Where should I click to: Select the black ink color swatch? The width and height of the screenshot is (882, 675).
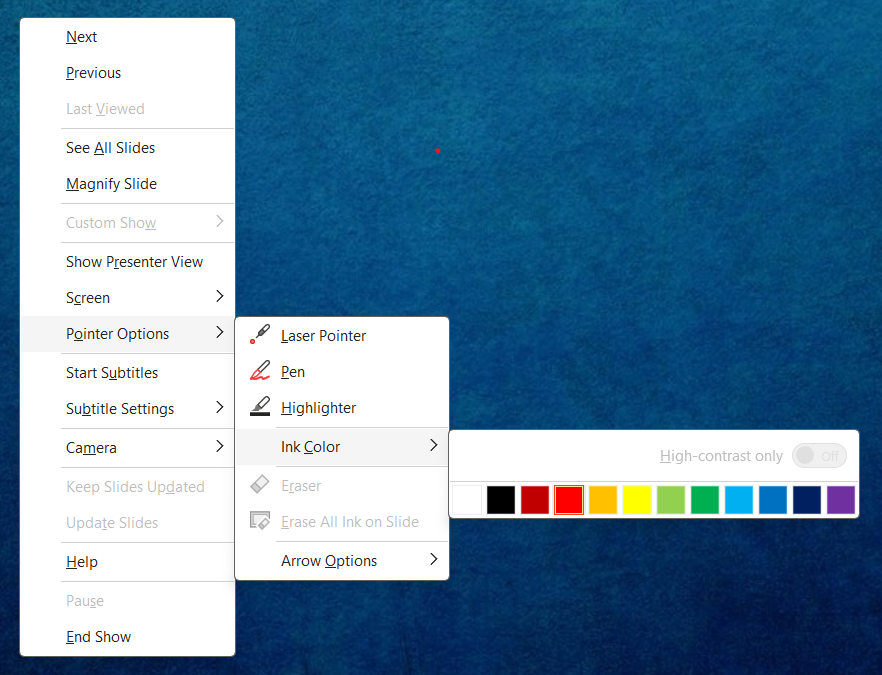(x=501, y=500)
